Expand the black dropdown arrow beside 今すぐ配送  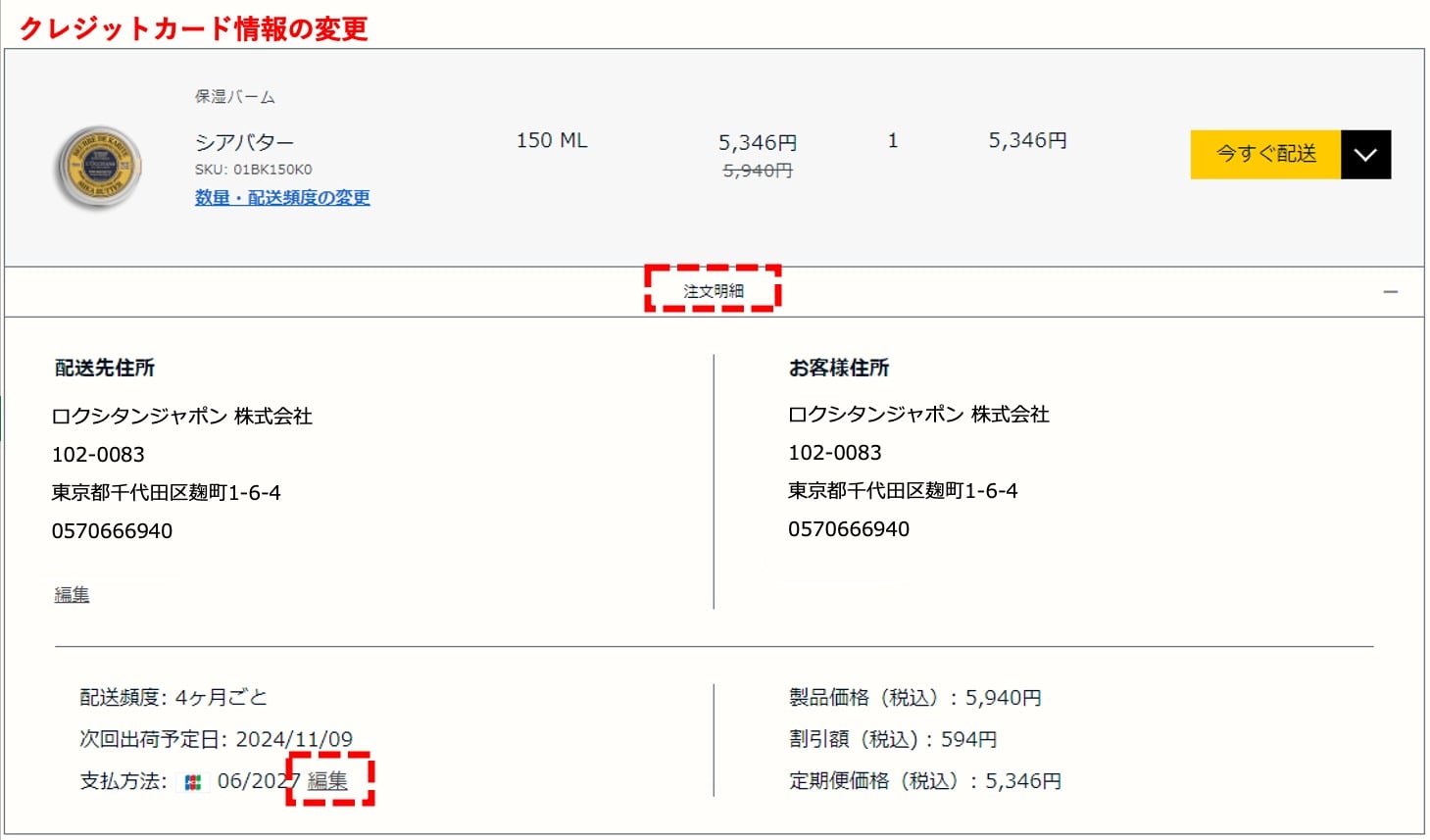[1365, 154]
